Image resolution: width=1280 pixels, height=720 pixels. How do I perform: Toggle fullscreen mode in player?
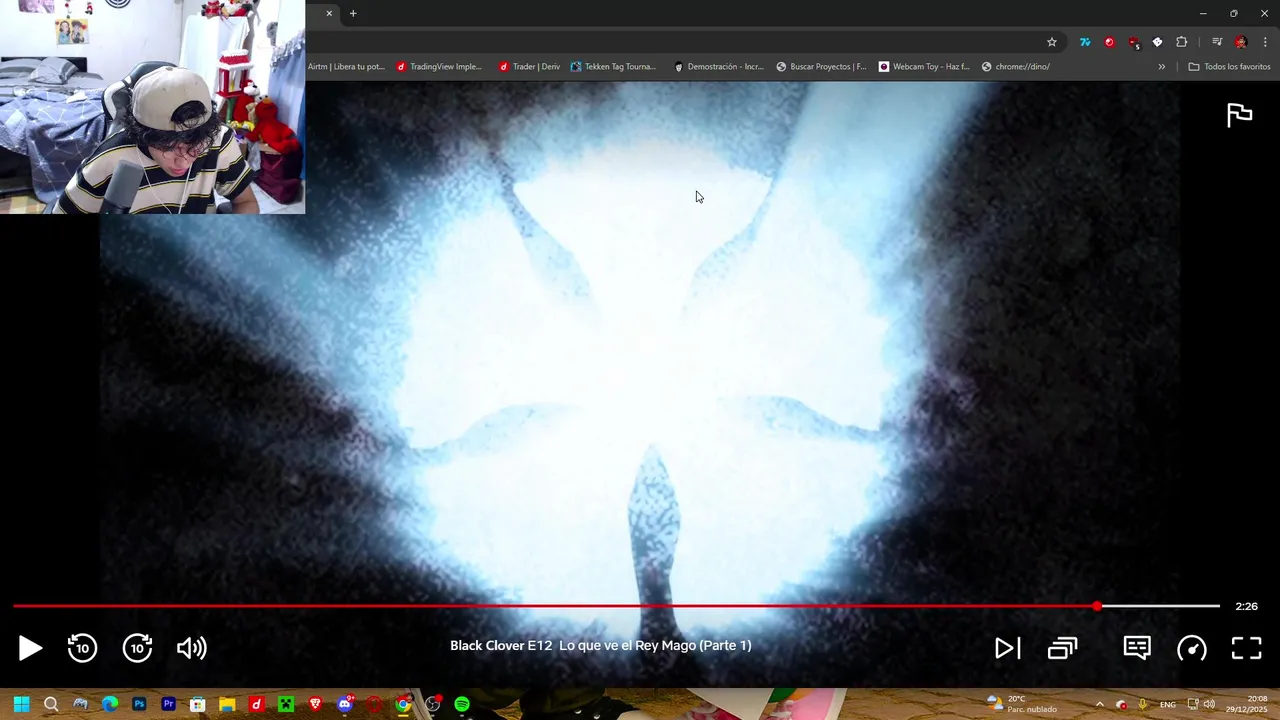click(1246, 648)
